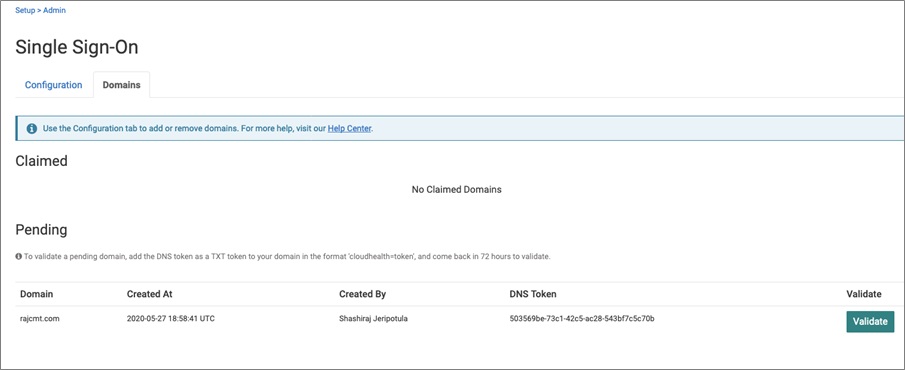Viewport: 905px width, 370px height.
Task: Click the info icon in blue banner
Action: tap(32, 128)
